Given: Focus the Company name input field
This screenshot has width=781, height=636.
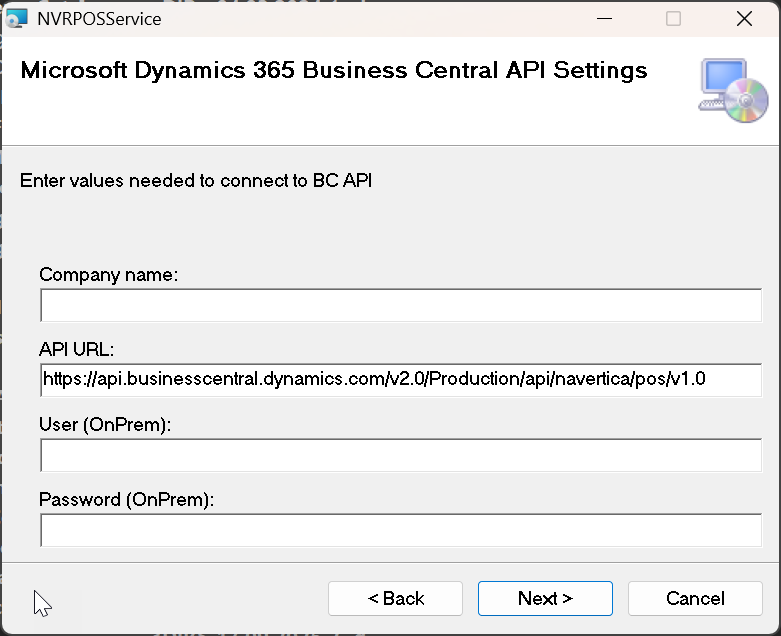Looking at the screenshot, I should 400,306.
